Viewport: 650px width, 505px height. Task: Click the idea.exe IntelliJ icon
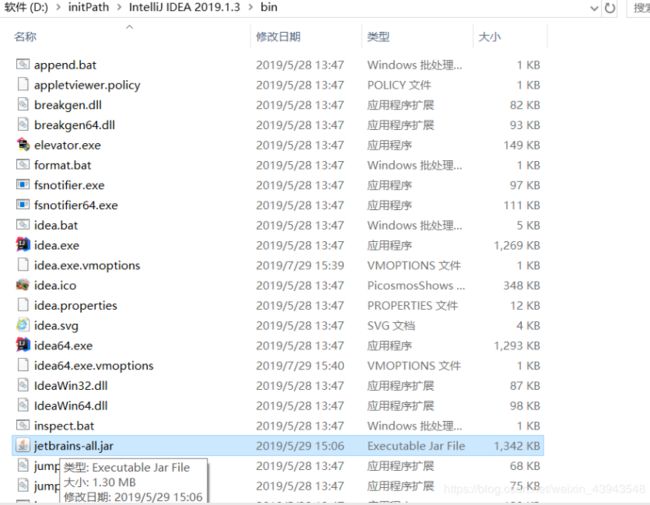[x=23, y=245]
